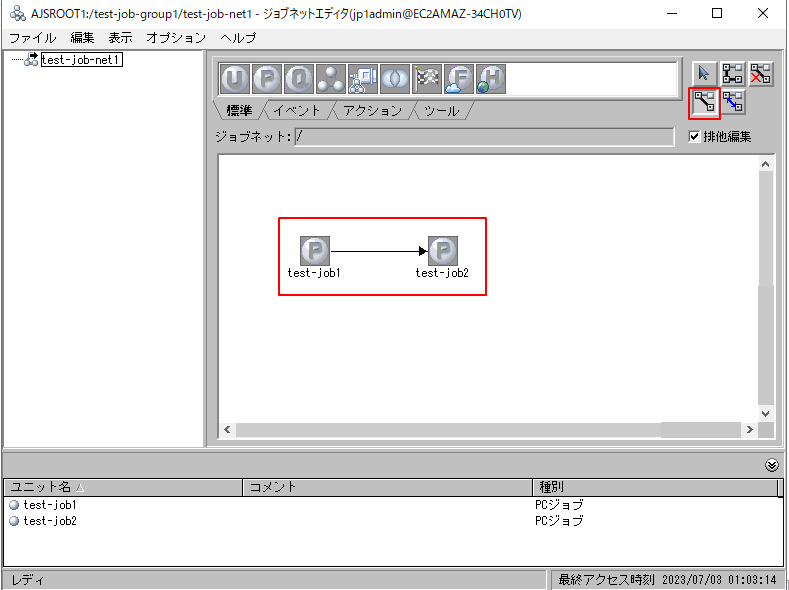This screenshot has height=590, width=789.
Task: Click the app icon in the title bar
Action: click(x=18, y=14)
